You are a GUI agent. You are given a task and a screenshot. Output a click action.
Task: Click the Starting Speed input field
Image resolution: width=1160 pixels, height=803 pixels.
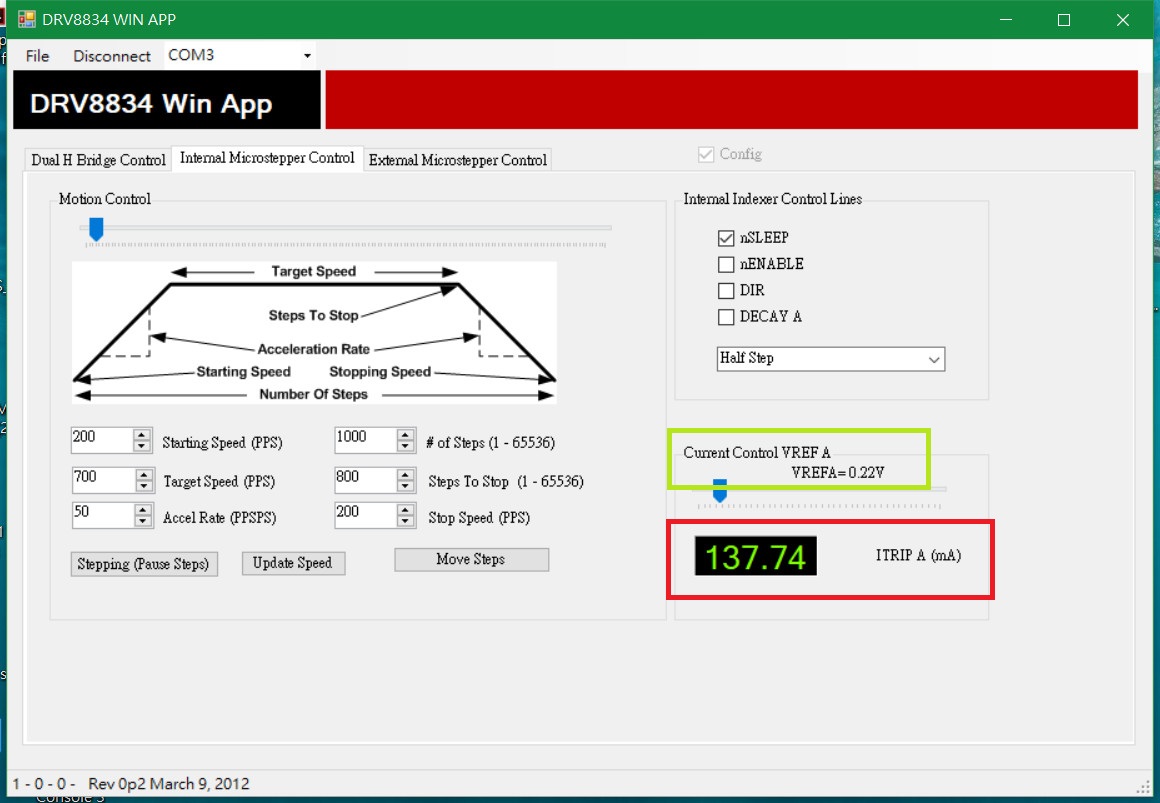tap(102, 440)
